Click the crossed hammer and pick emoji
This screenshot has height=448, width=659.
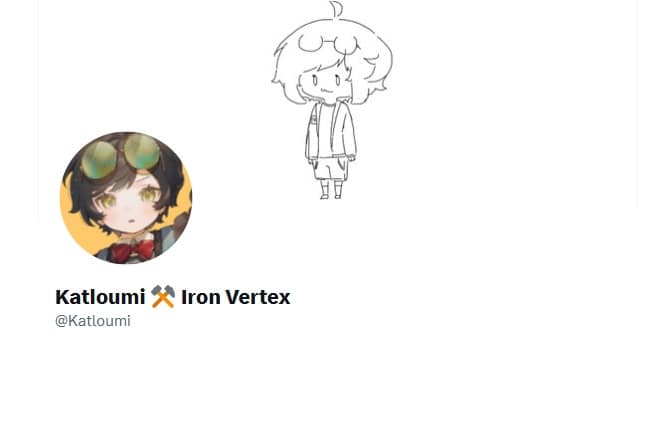163,297
